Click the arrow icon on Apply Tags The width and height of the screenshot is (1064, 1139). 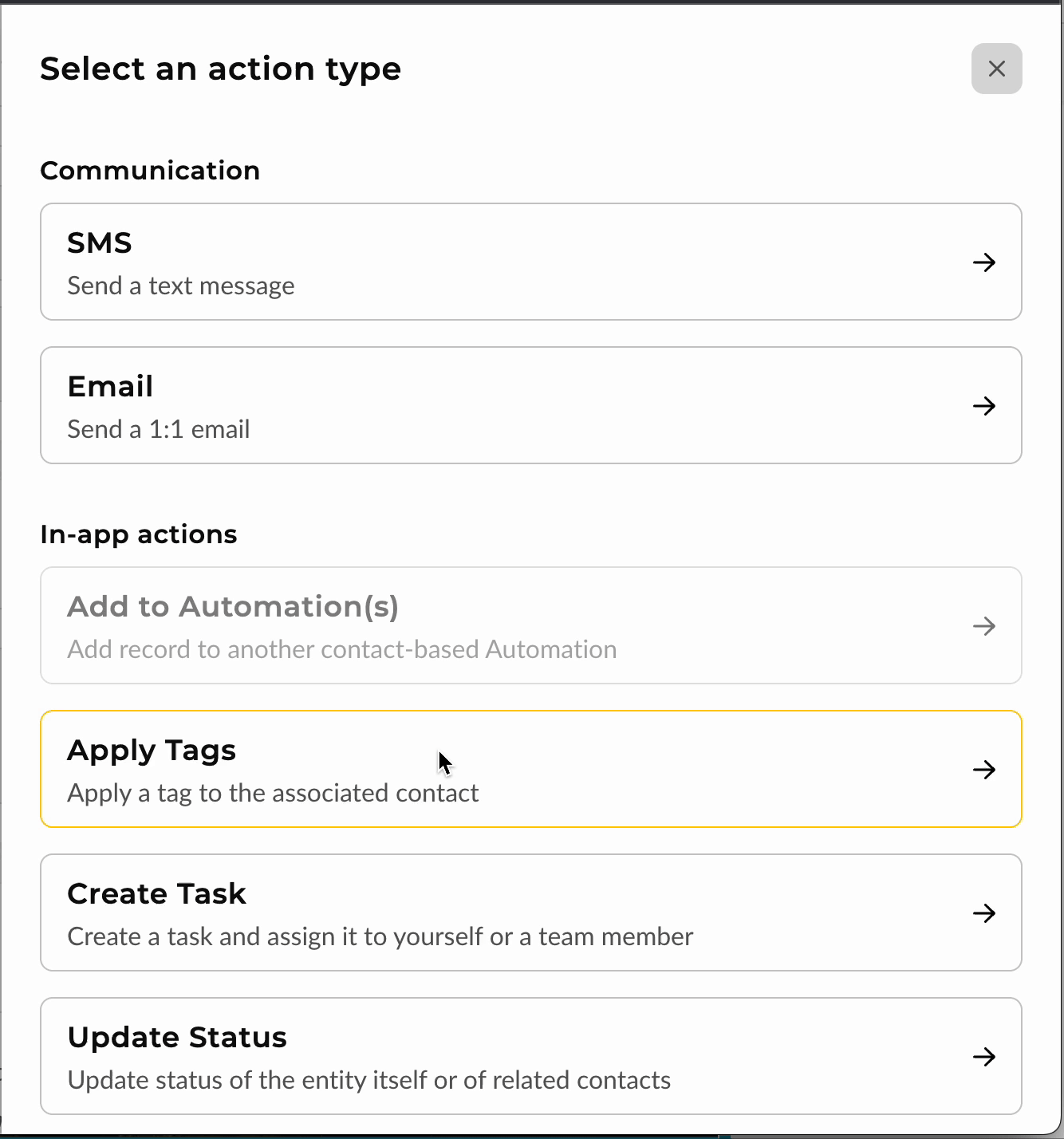click(984, 769)
